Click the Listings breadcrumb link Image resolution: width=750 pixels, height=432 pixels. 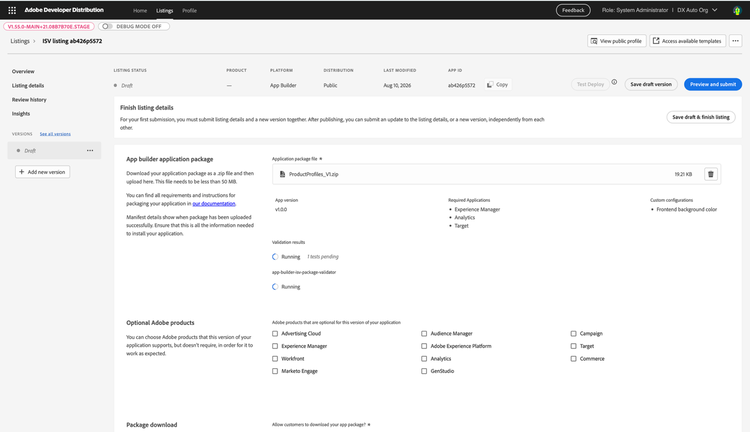point(20,41)
